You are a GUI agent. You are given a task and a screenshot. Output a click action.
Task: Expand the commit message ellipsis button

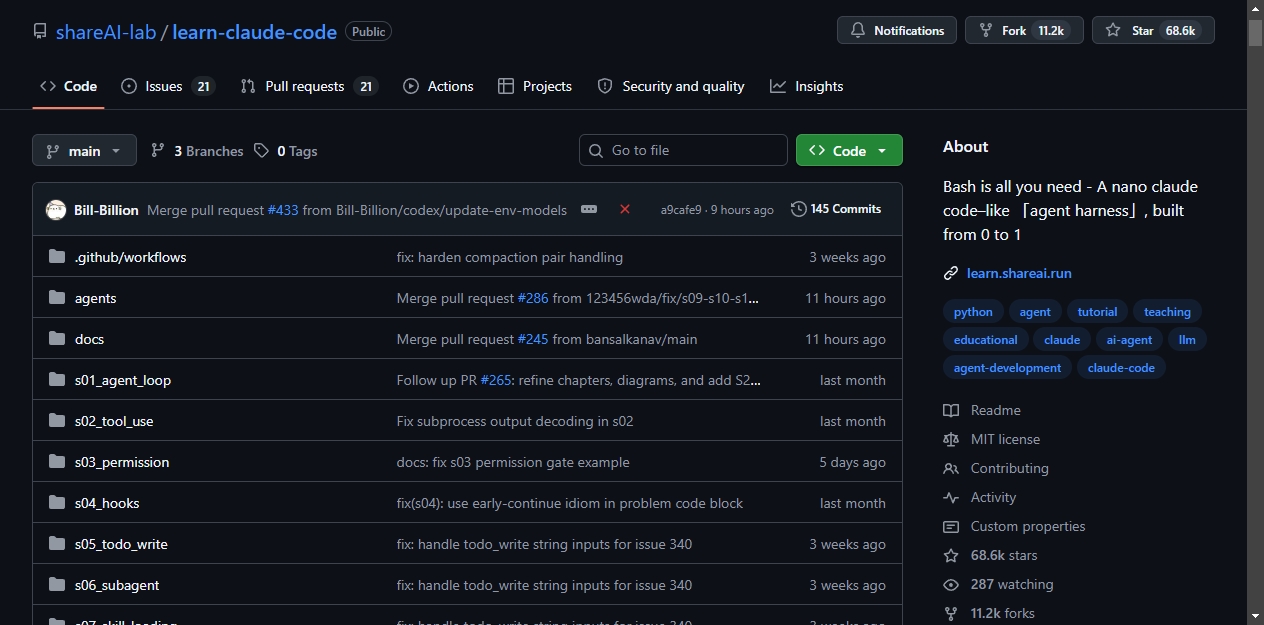coord(589,209)
